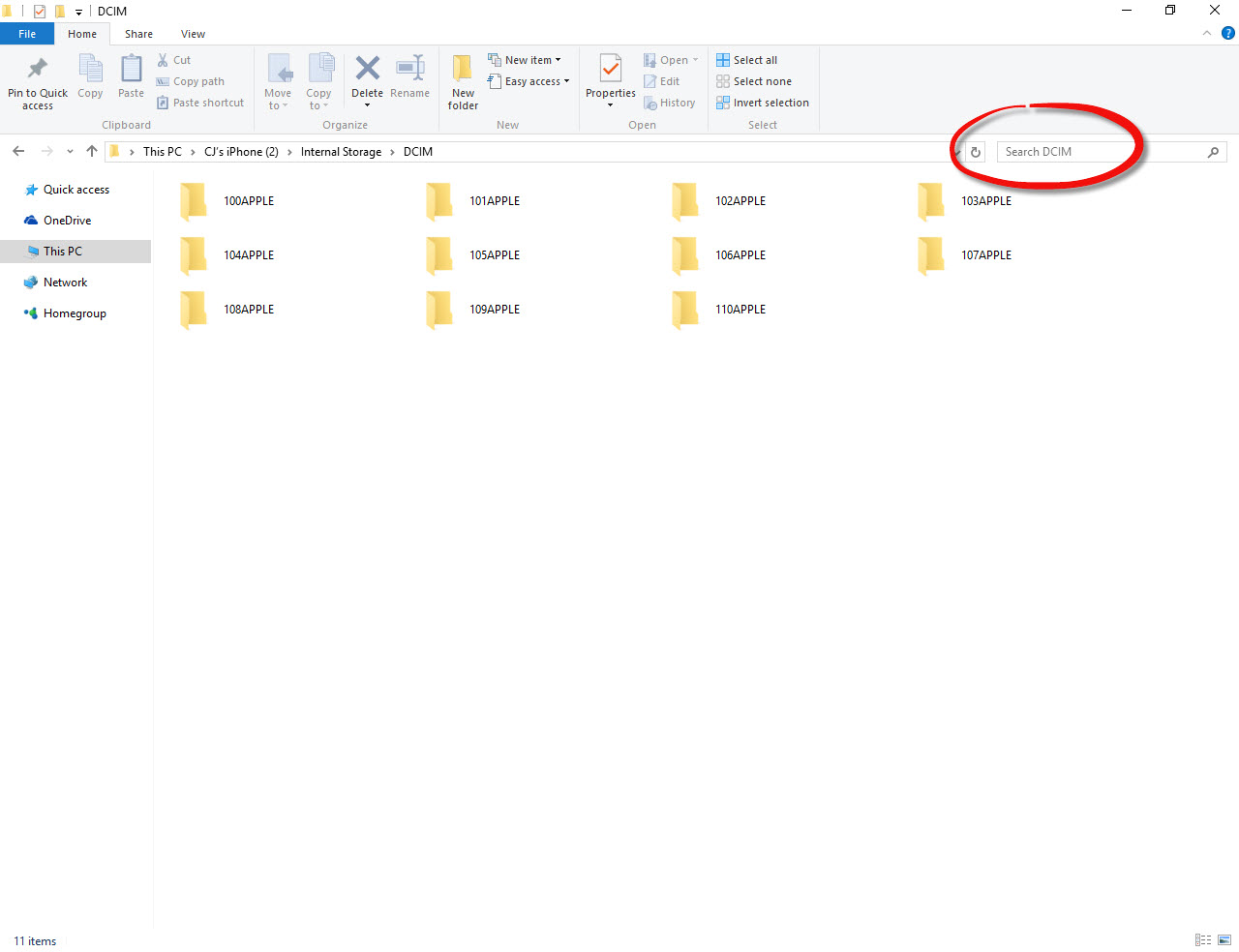Click the Search DCIM input field
This screenshot has width=1239, height=952.
tap(1102, 152)
